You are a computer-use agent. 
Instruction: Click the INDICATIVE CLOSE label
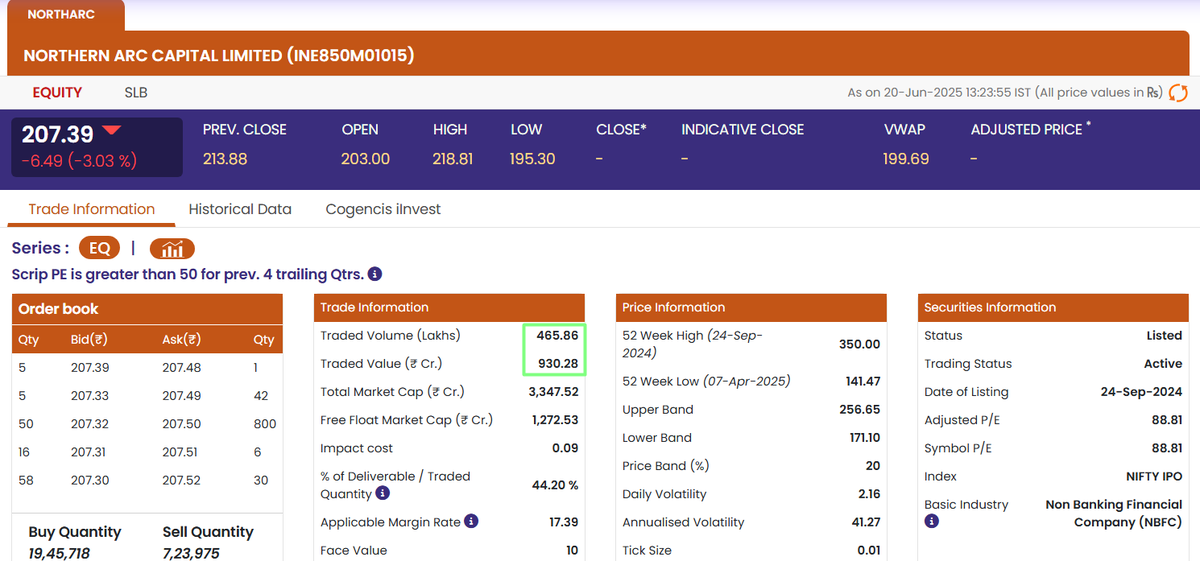[743, 129]
